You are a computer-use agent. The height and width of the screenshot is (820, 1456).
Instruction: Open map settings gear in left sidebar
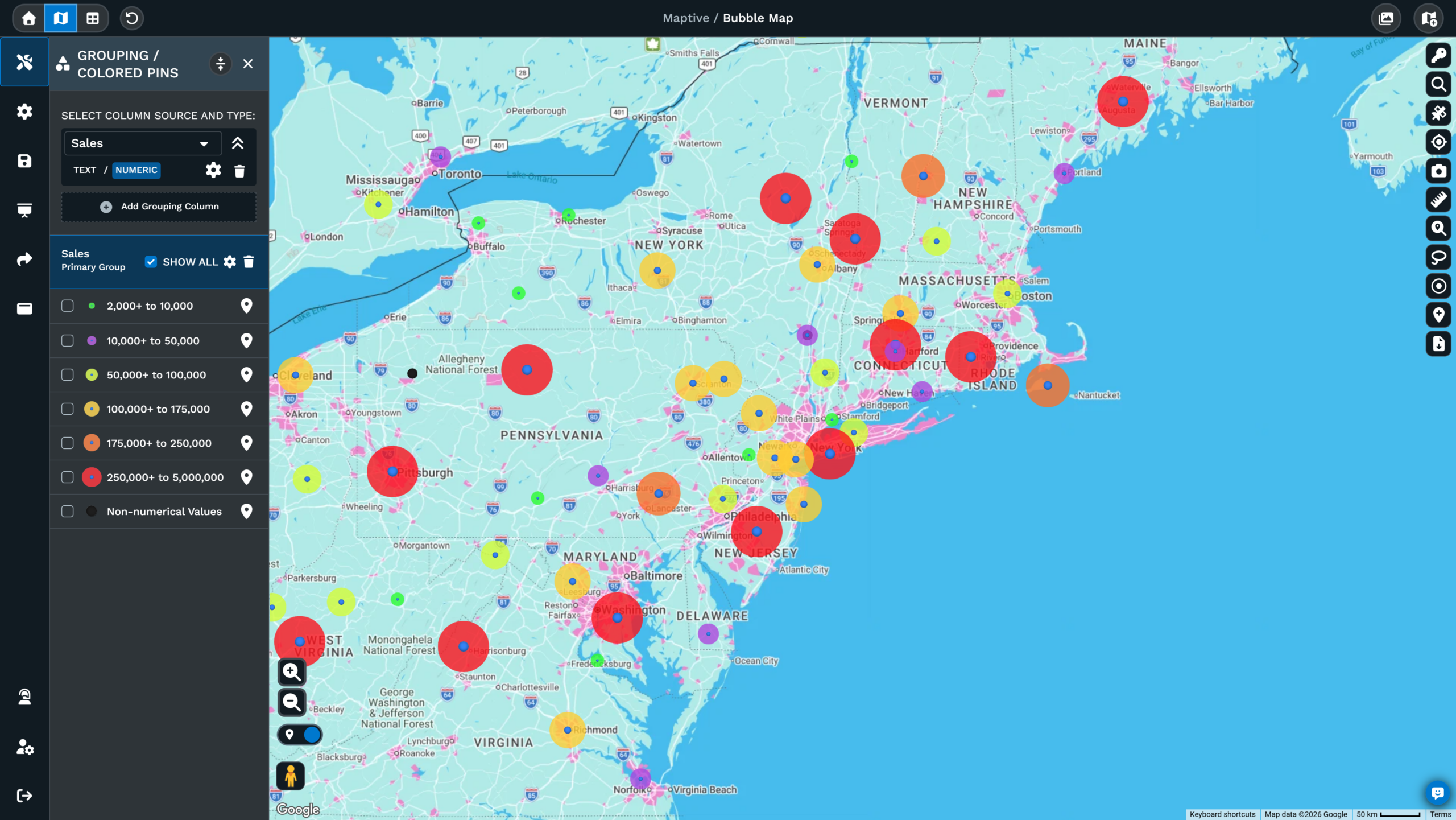[x=24, y=112]
